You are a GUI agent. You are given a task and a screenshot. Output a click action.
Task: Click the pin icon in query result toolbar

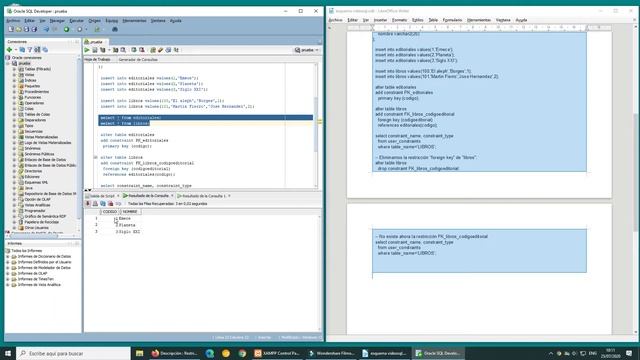88,203
